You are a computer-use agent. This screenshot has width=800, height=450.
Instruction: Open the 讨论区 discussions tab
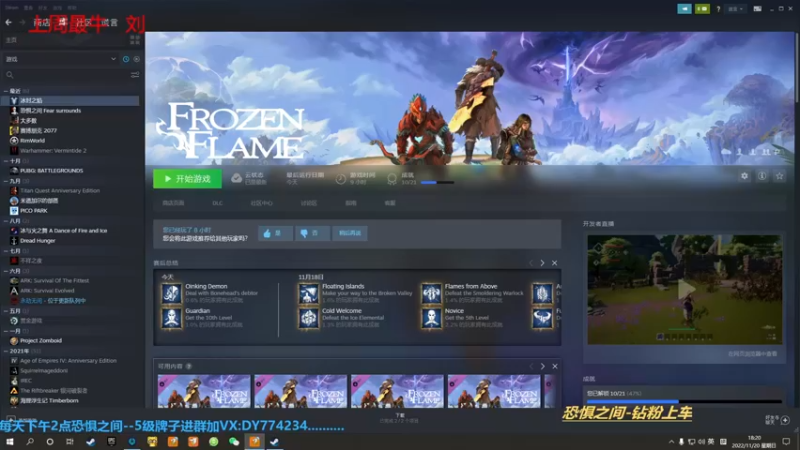[309, 203]
